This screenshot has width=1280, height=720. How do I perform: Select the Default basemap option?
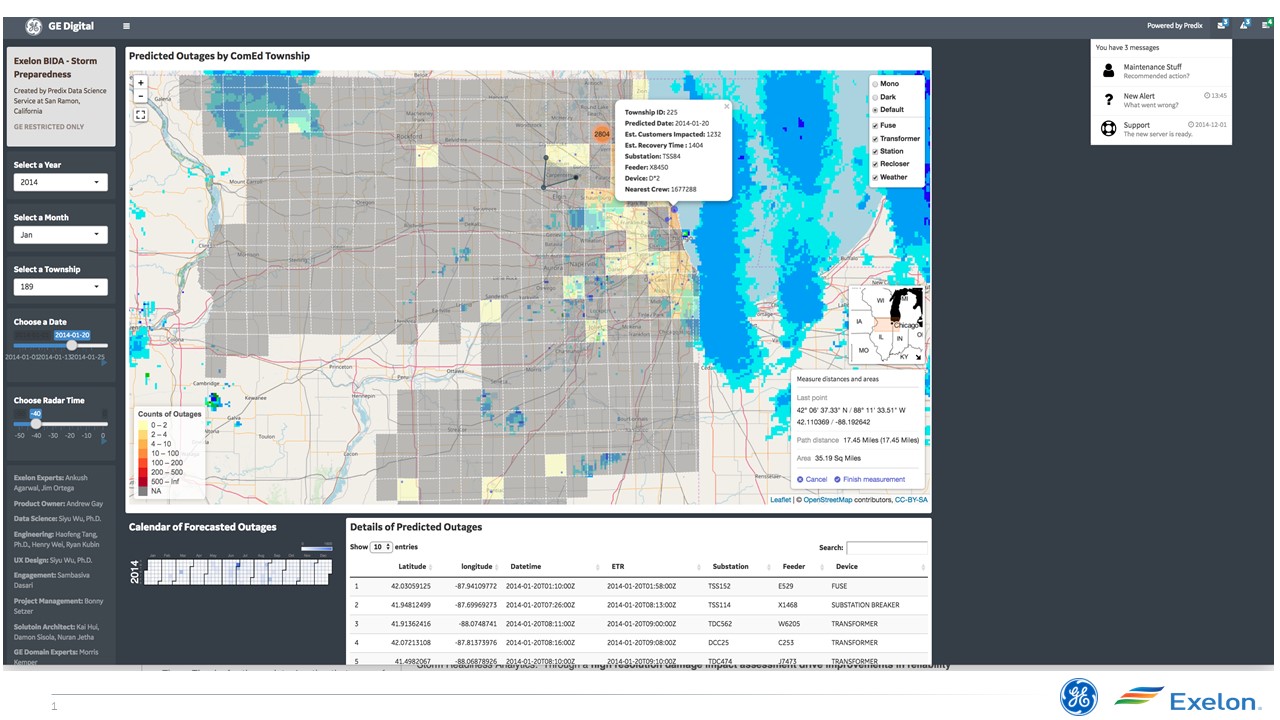point(875,110)
